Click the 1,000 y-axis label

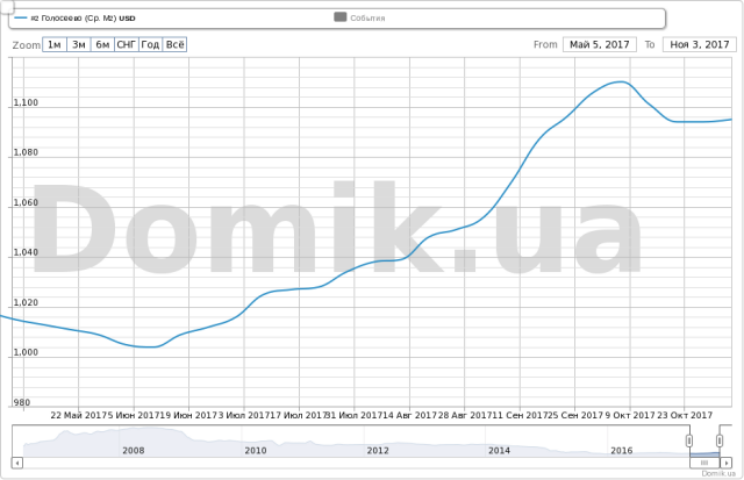(26, 352)
